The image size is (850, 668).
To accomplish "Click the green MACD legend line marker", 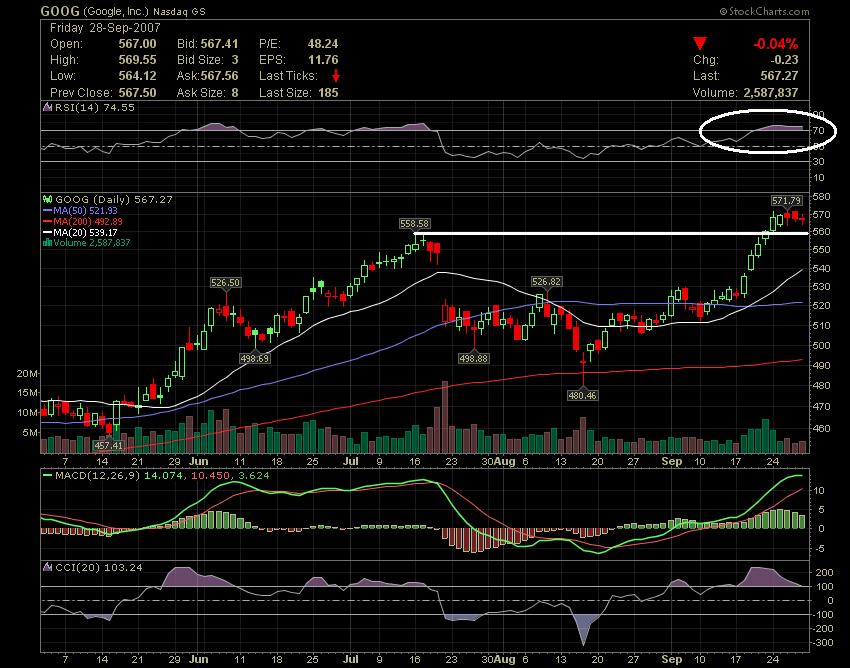I will (x=47, y=476).
